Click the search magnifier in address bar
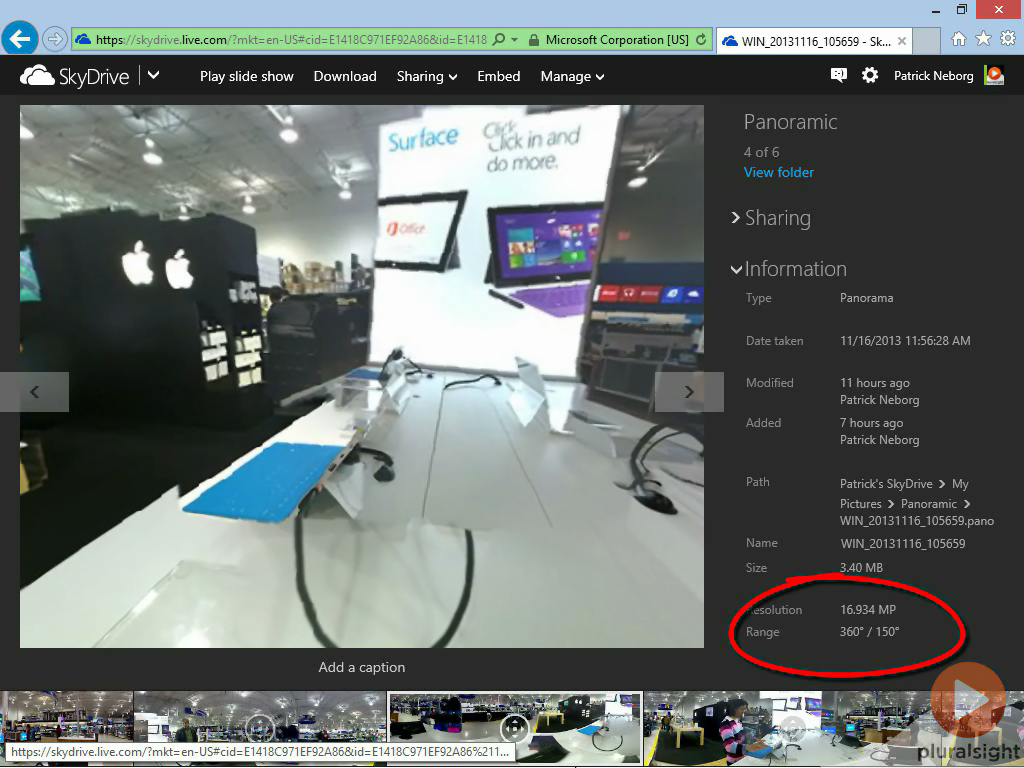 (x=498, y=40)
